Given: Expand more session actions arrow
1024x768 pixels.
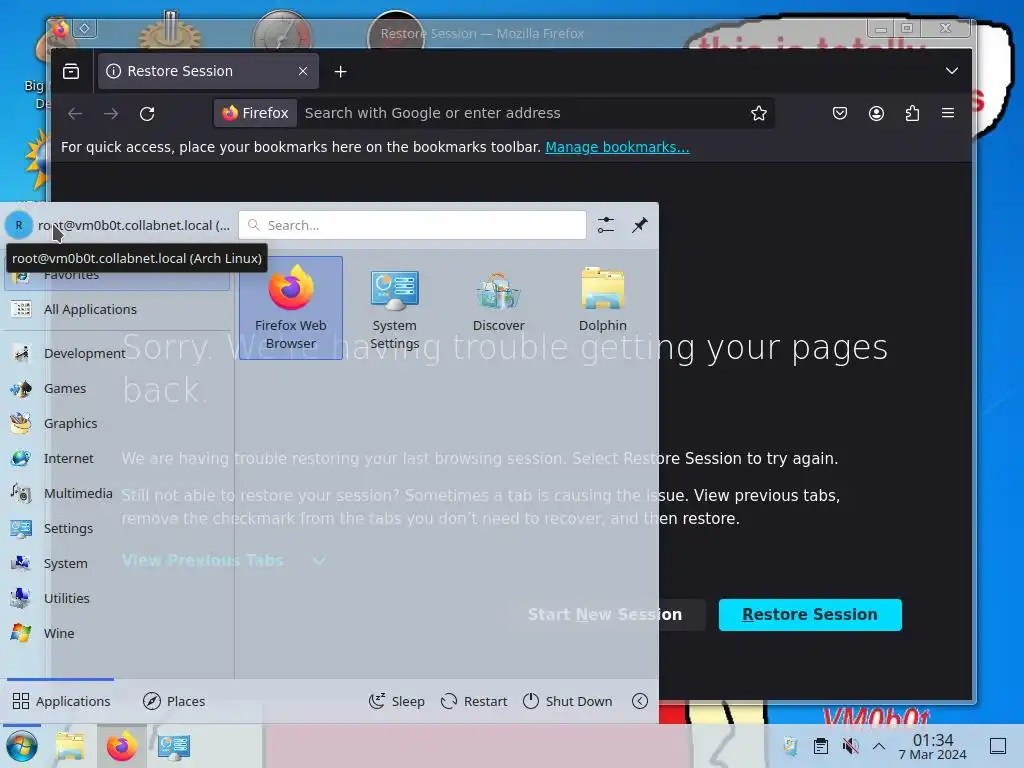Looking at the screenshot, I should pyautogui.click(x=640, y=701).
